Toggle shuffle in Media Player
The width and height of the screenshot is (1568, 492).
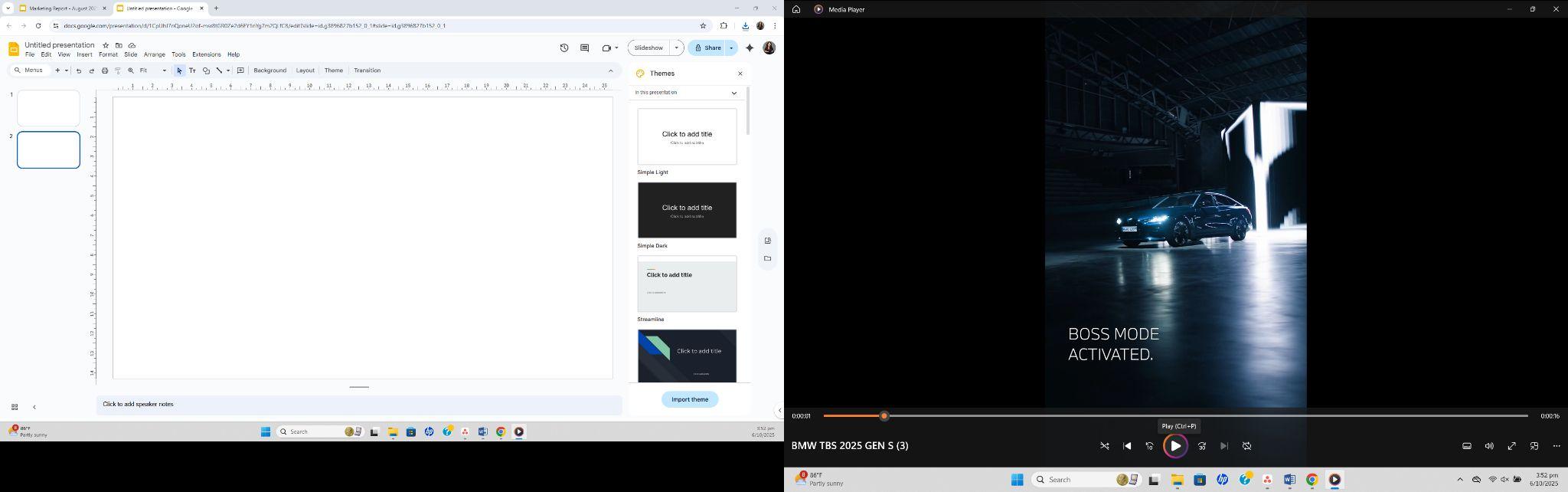[x=1105, y=446]
